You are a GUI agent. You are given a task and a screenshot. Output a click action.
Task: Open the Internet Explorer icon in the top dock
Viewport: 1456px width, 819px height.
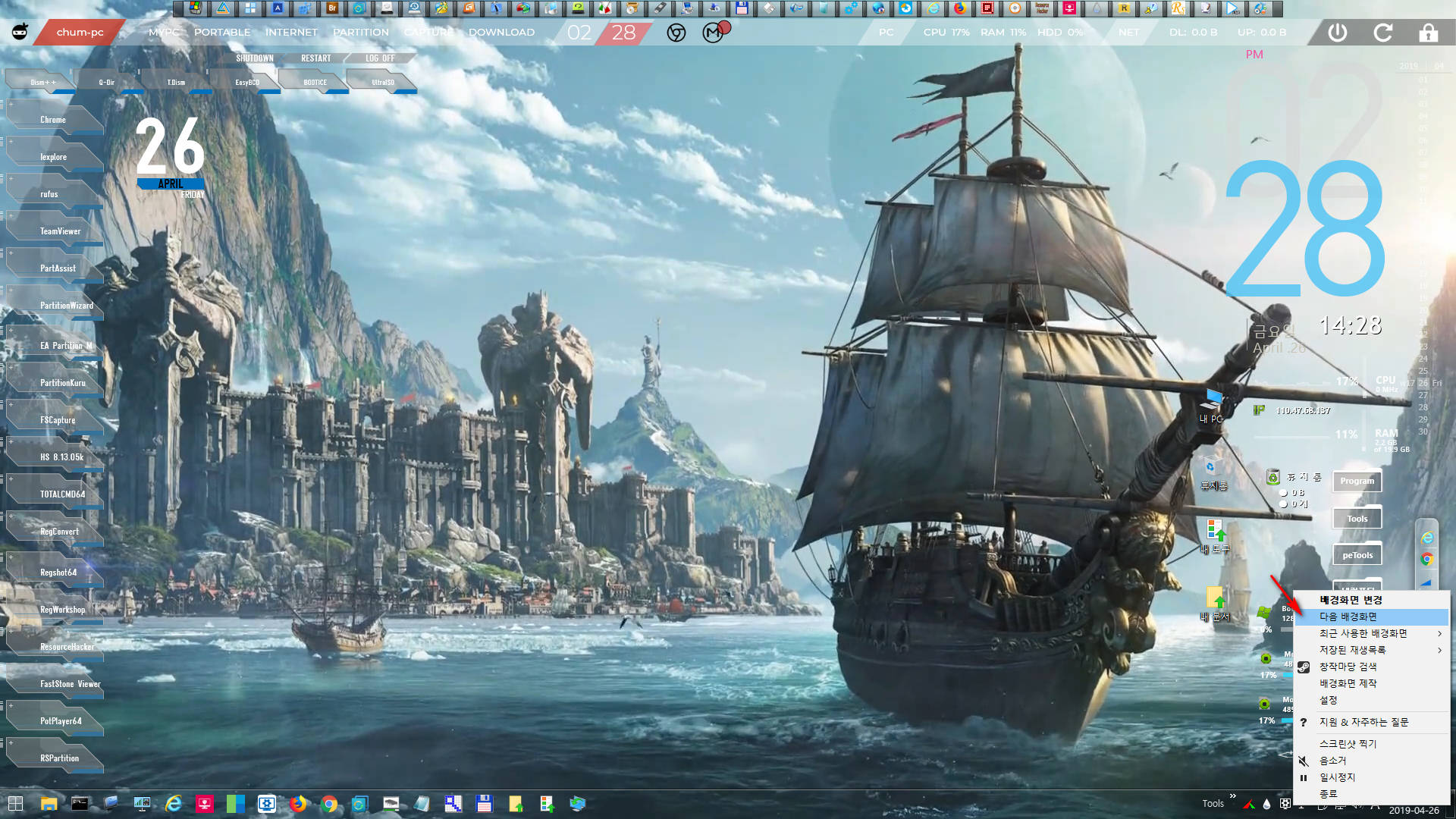point(933,8)
